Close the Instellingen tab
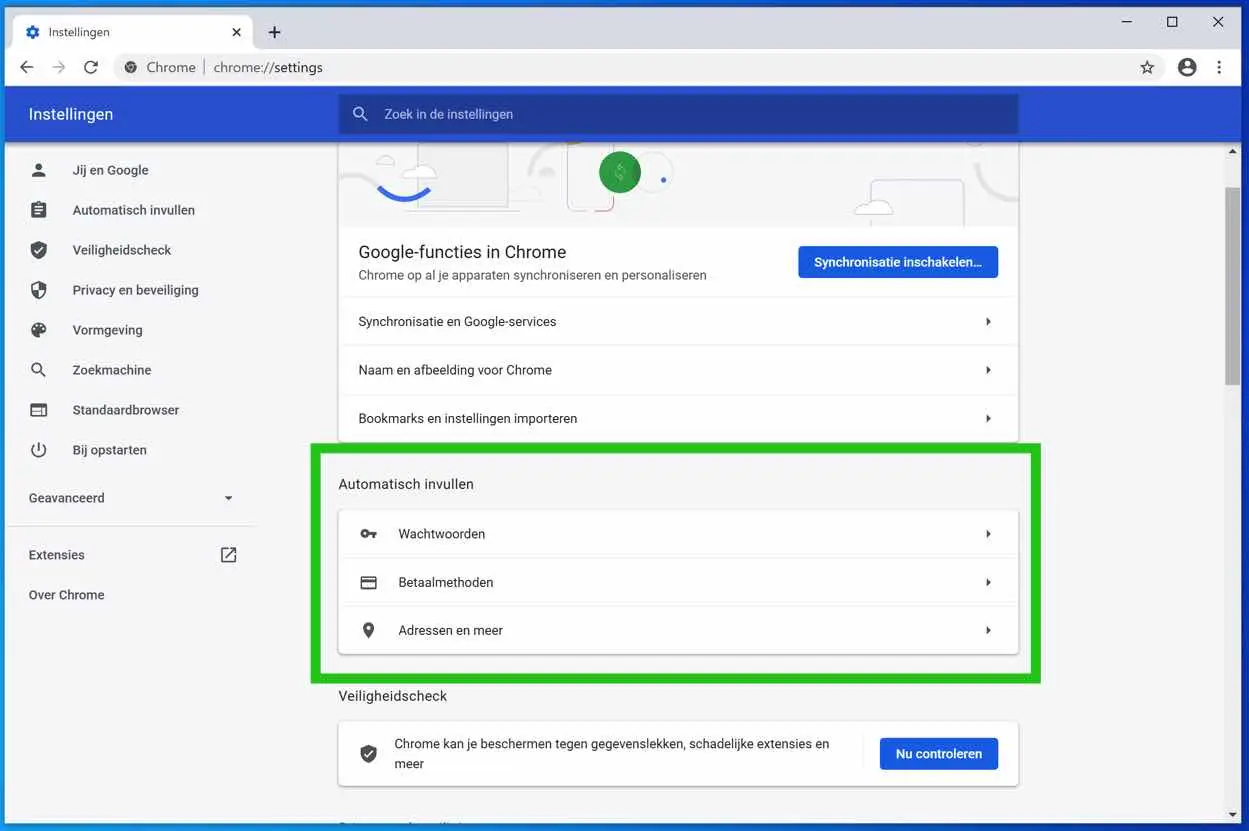The height and width of the screenshot is (831, 1249). click(237, 32)
